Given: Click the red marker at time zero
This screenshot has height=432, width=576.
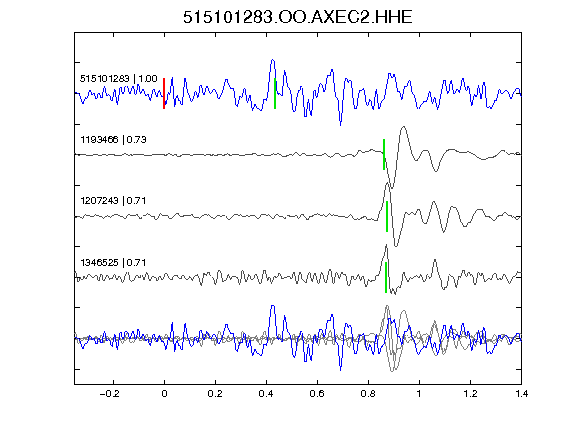Looking at the screenshot, I should click(x=164, y=93).
